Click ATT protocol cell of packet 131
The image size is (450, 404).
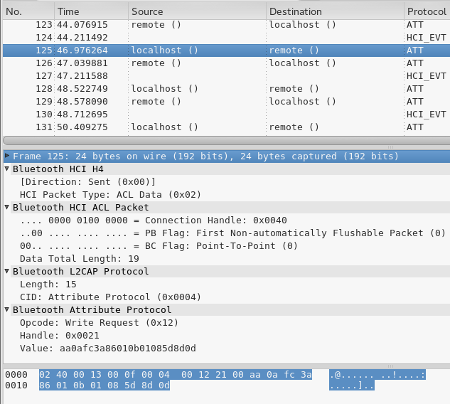pos(415,127)
